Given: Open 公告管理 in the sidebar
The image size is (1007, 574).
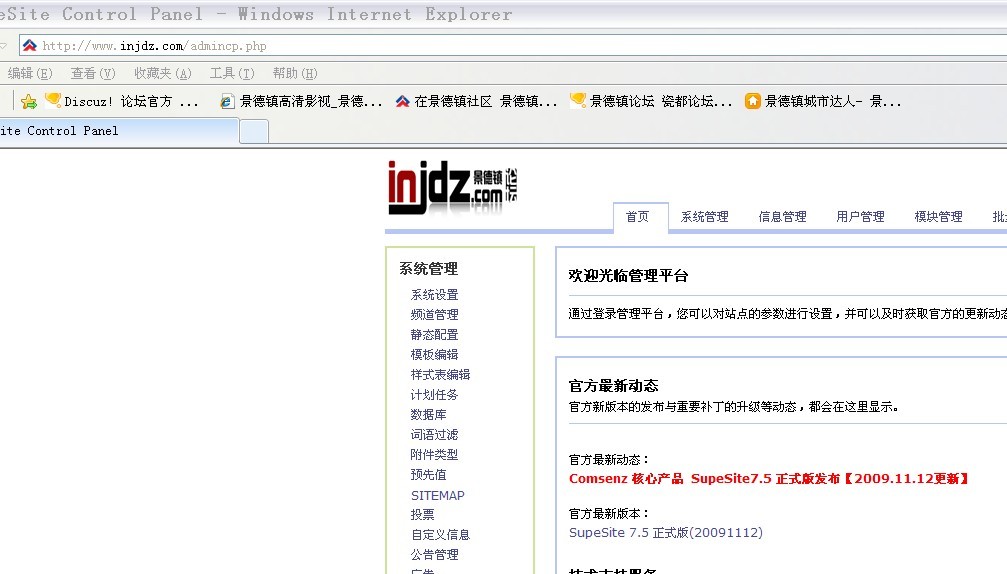Looking at the screenshot, I should [x=434, y=554].
